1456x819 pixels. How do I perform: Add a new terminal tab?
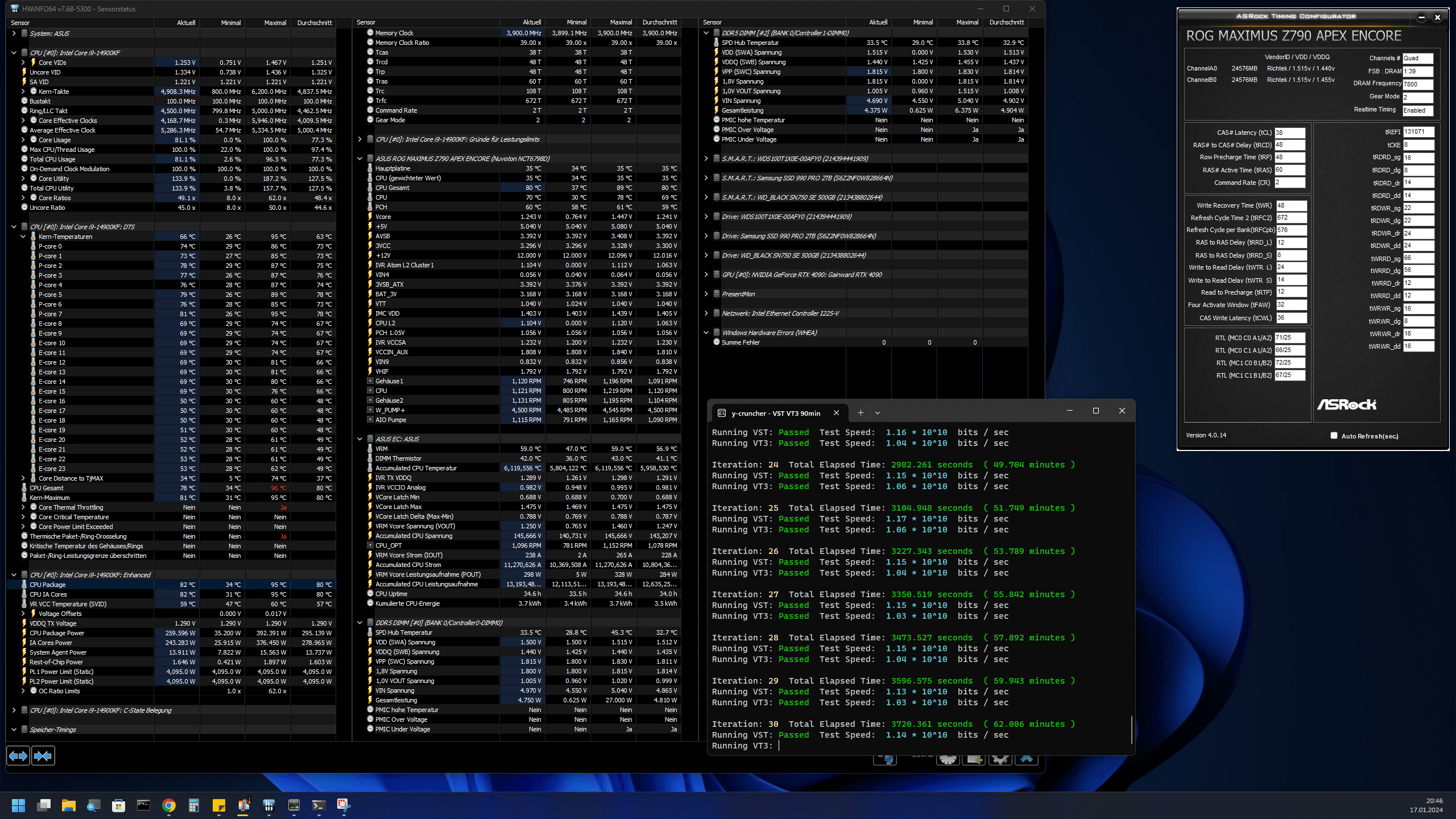[861, 413]
